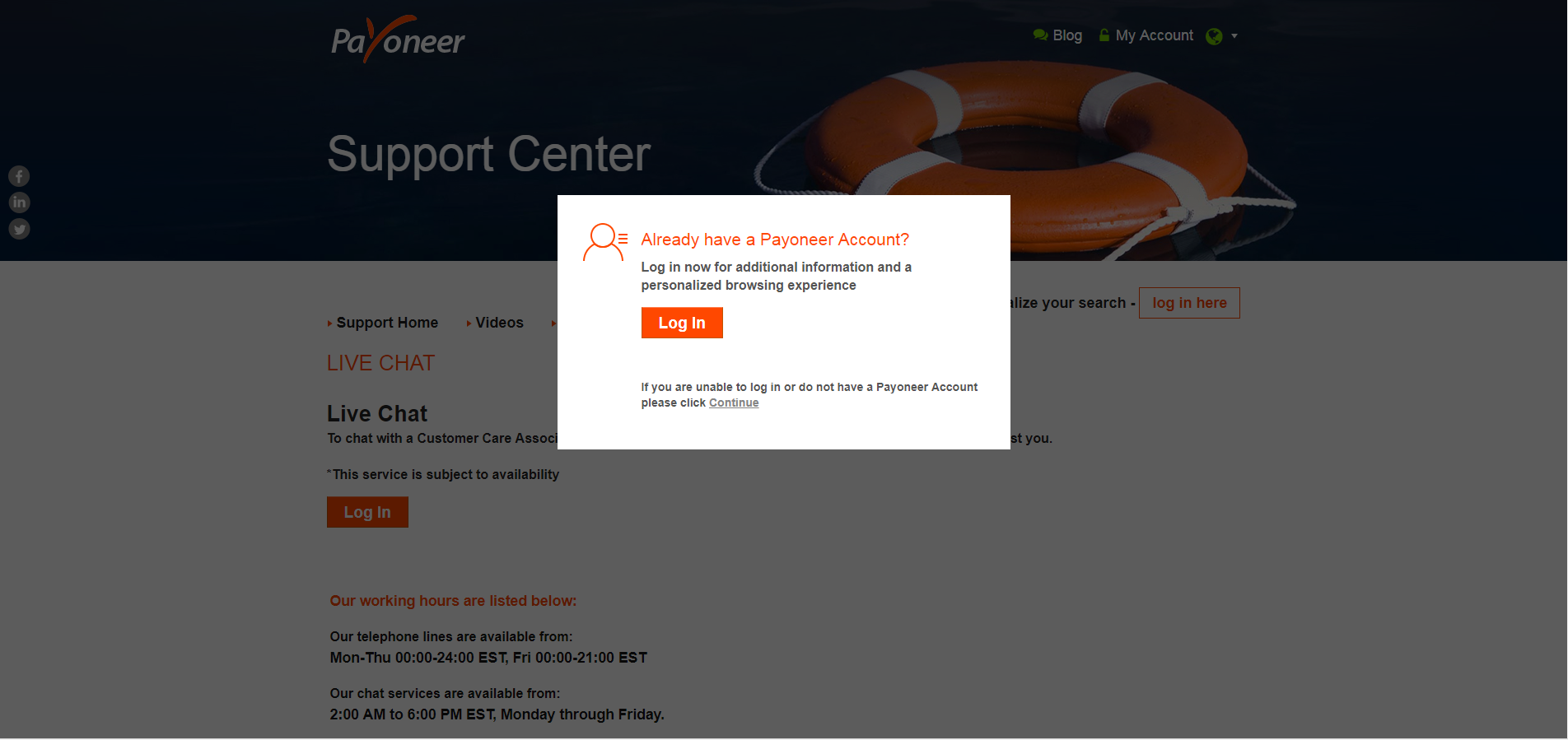1568x740 pixels.
Task: Click the Continue link in the dialog
Action: point(734,403)
